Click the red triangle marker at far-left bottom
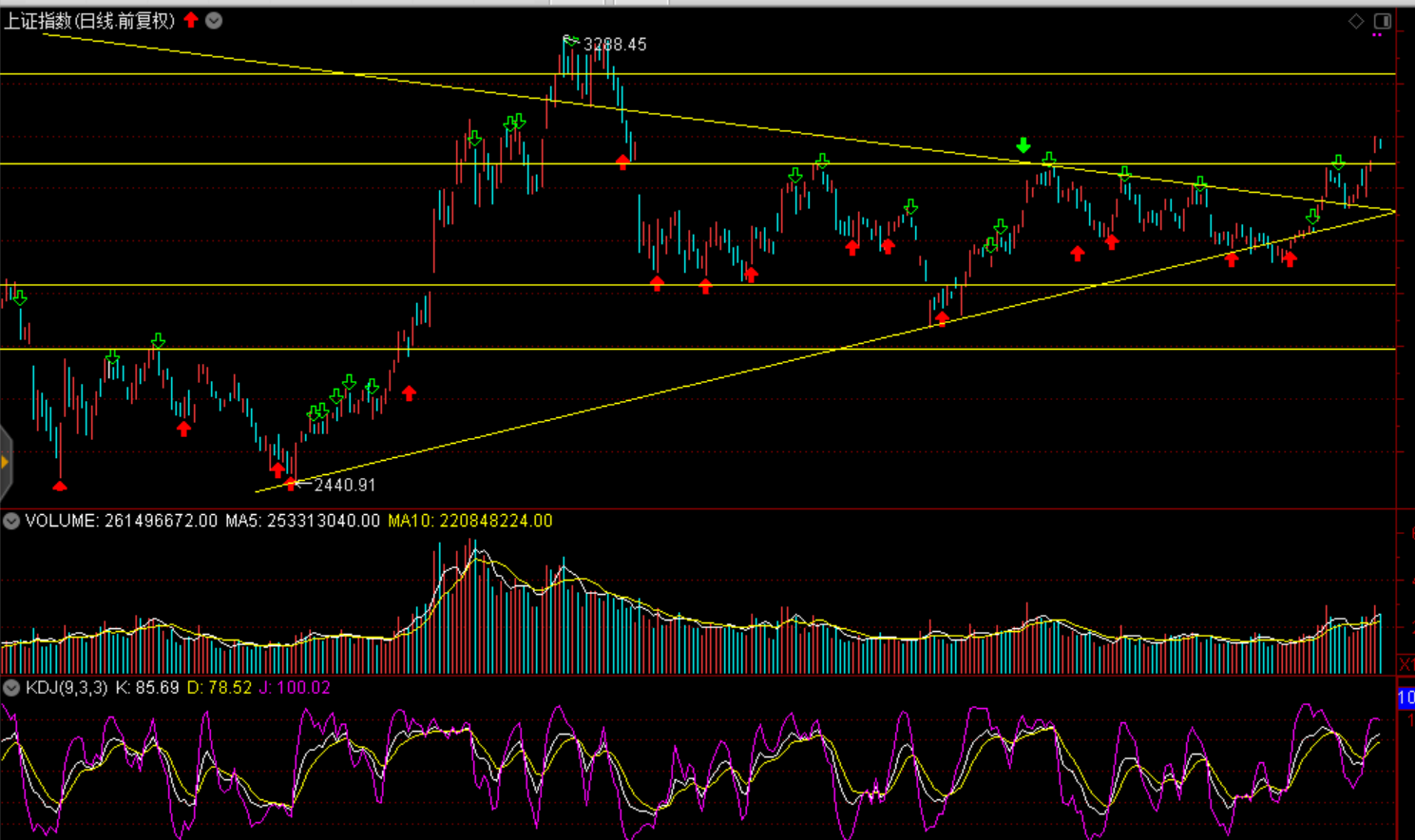 [60, 486]
